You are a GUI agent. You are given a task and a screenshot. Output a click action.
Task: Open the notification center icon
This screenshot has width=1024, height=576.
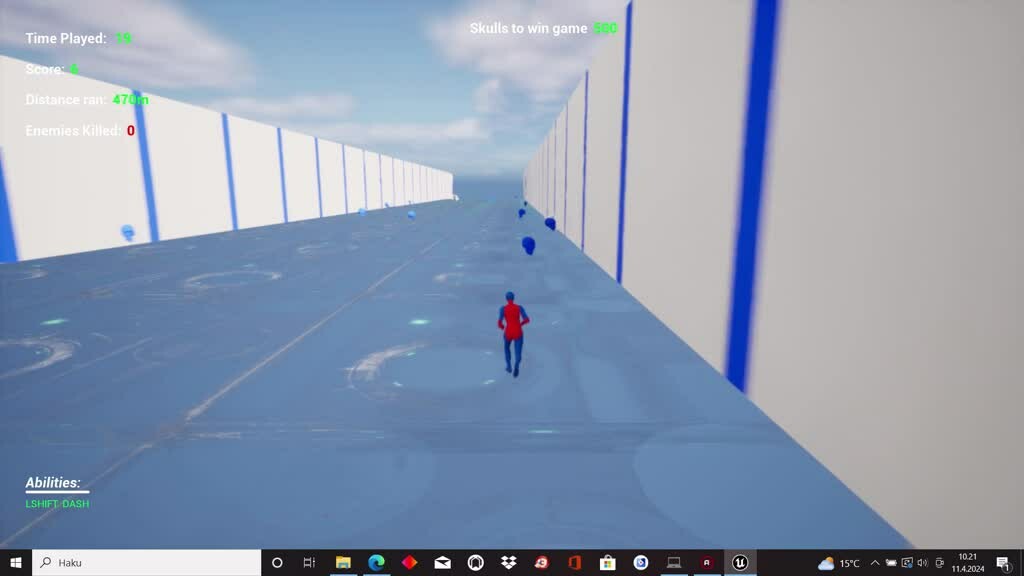(x=1003, y=563)
